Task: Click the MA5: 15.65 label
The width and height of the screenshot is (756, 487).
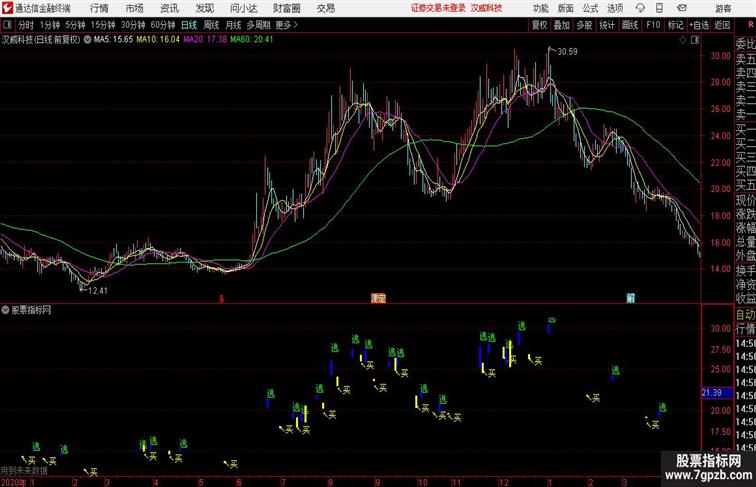Action: (x=113, y=40)
